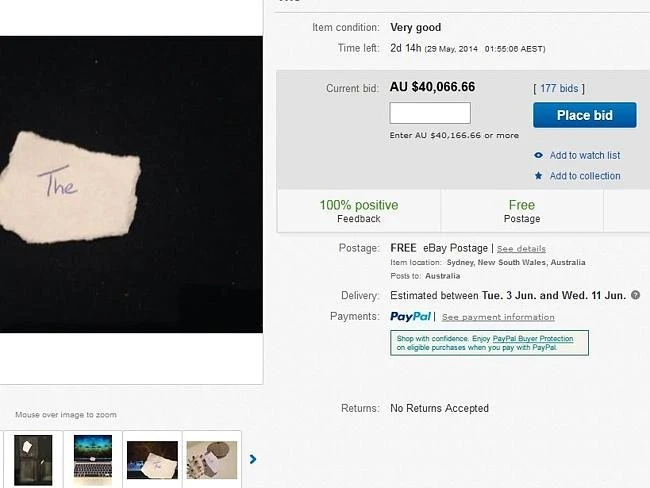Click the delivery estimate help question mark icon

[x=636, y=296]
